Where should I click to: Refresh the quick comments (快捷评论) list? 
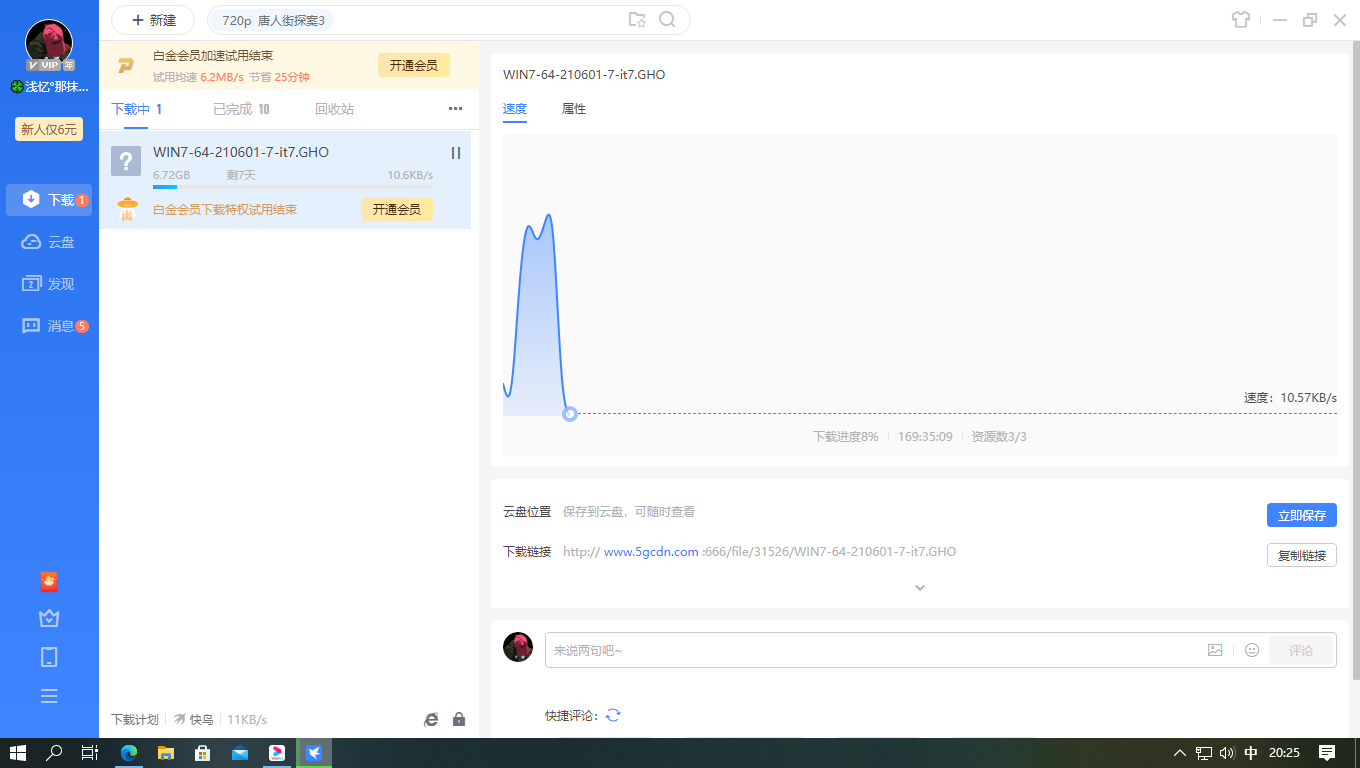pos(613,715)
